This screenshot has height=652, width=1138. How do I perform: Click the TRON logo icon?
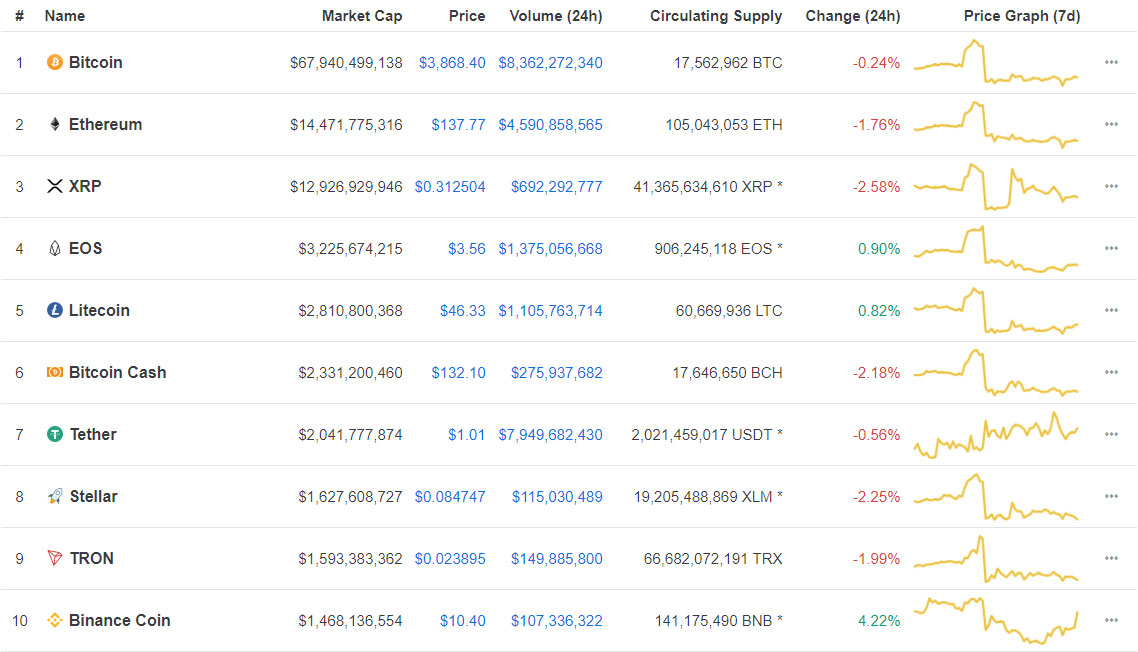54,558
